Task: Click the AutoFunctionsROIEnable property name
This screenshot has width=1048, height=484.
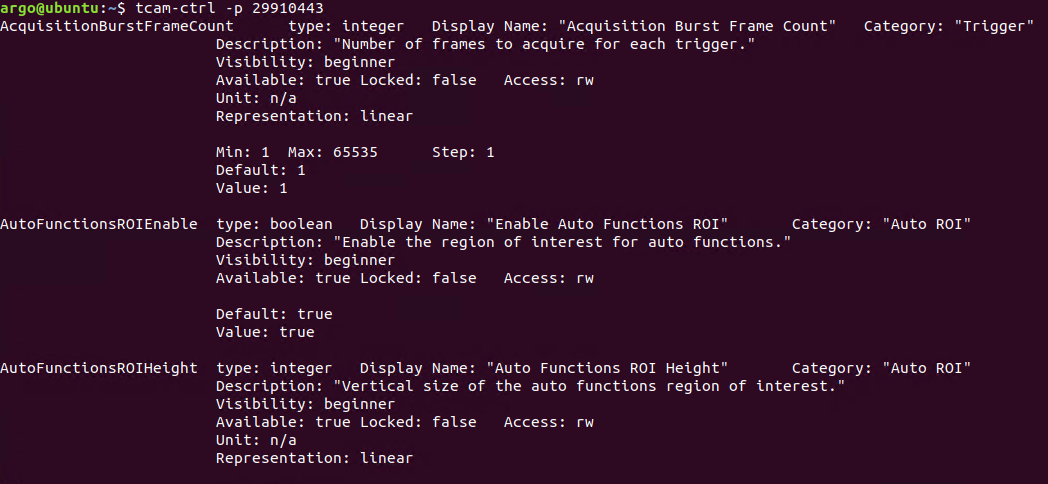Action: 99,224
